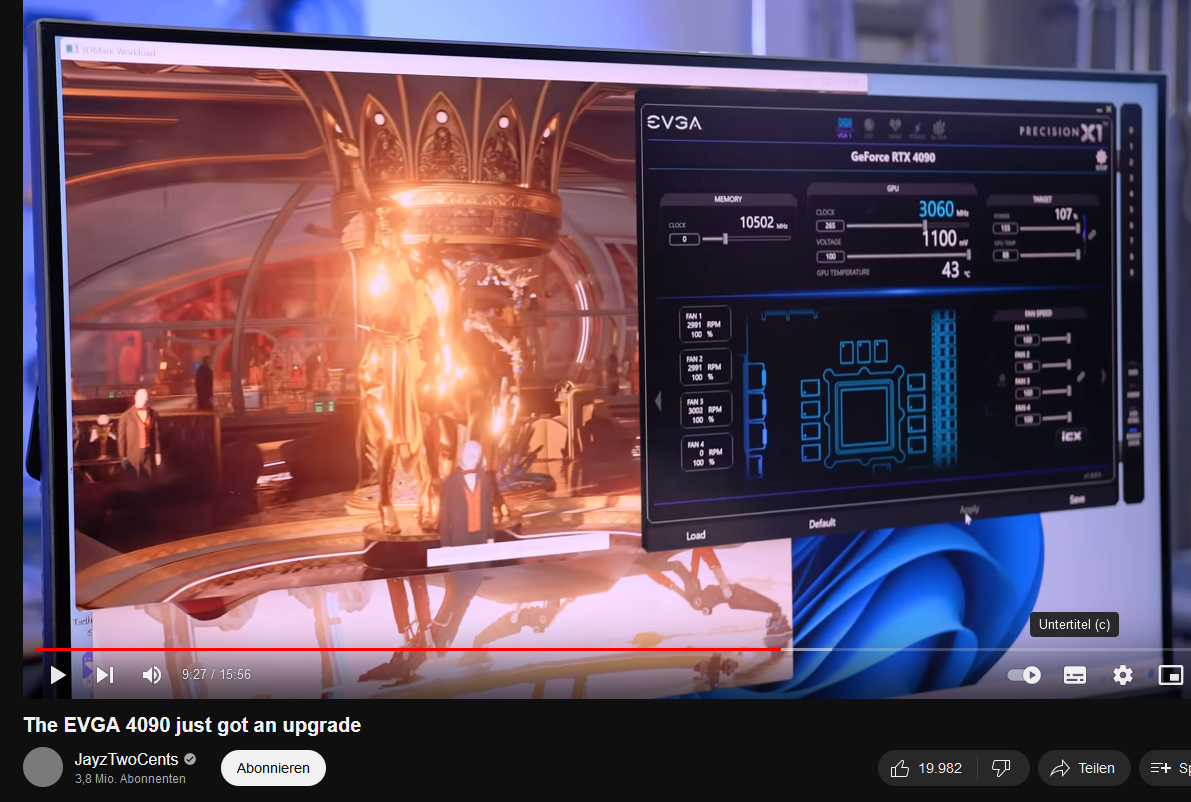Open video settings gear menu
Screen dimensions: 1191x802
click(x=1123, y=674)
